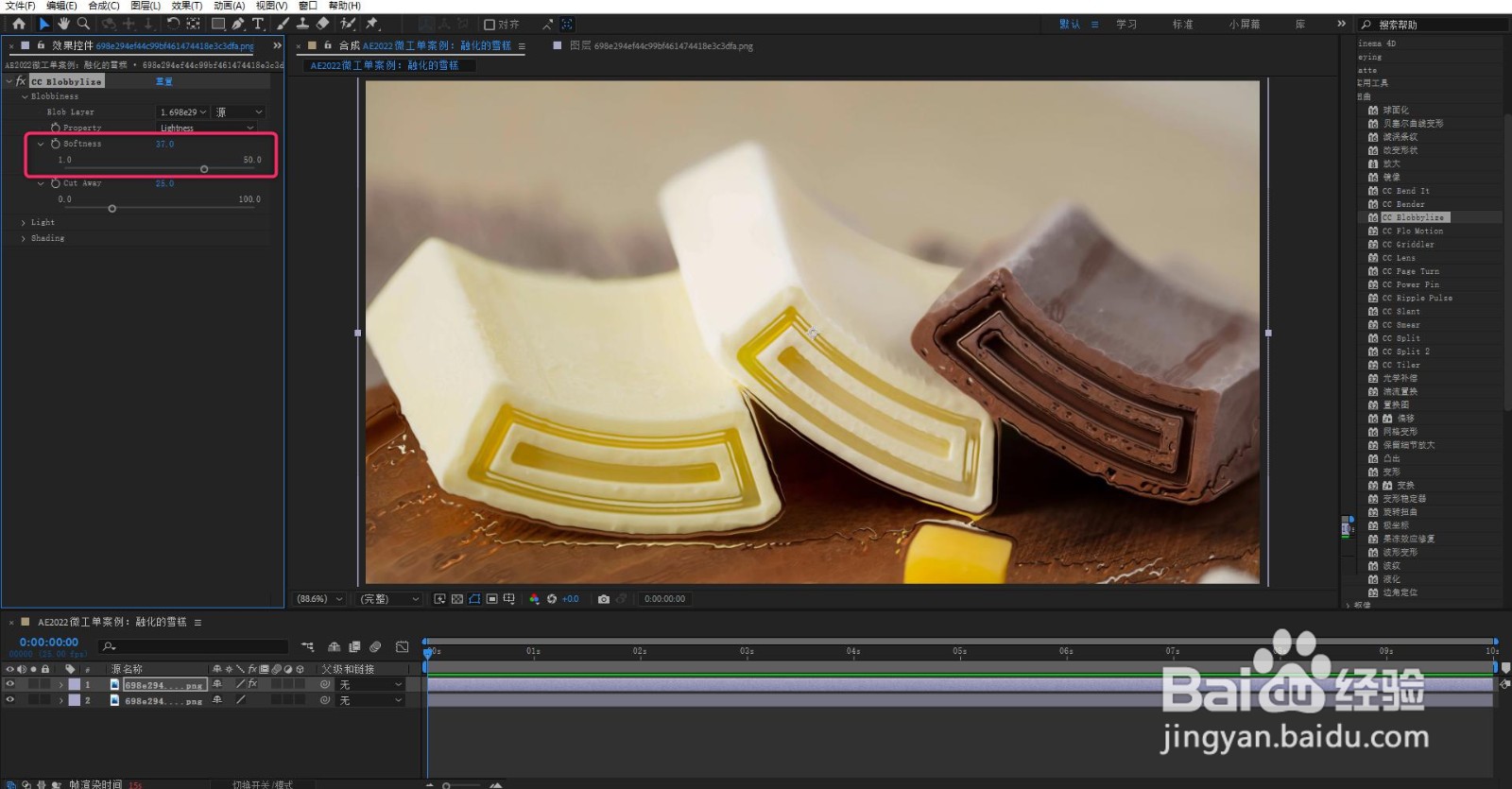Switch to the 学习 workspace
The width and height of the screenshot is (1512, 789).
pyautogui.click(x=1126, y=25)
